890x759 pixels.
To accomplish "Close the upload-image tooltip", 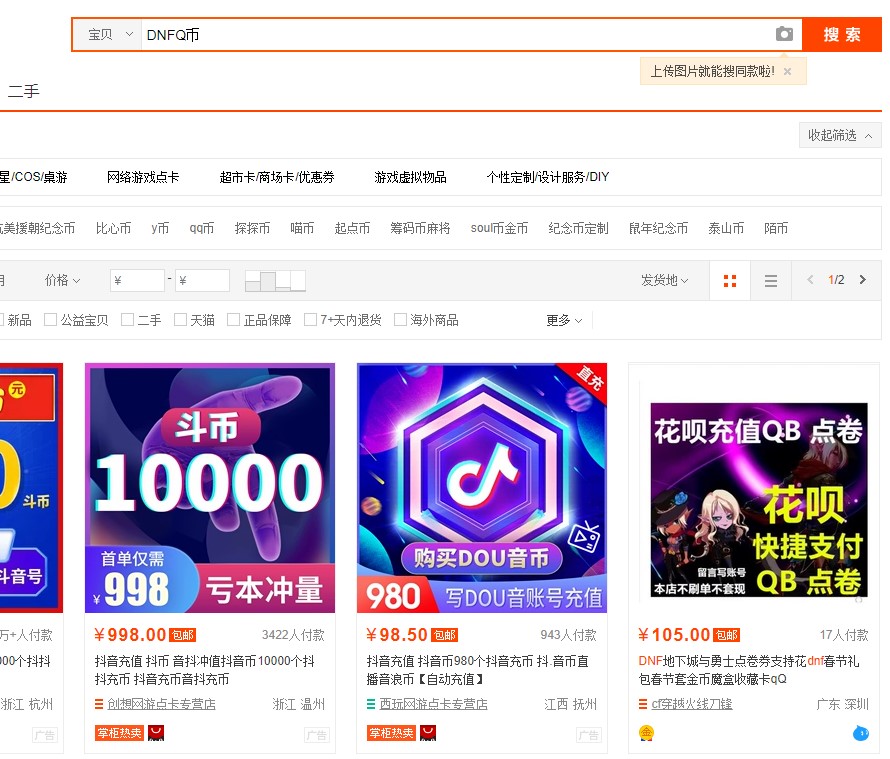I will click(x=787, y=72).
